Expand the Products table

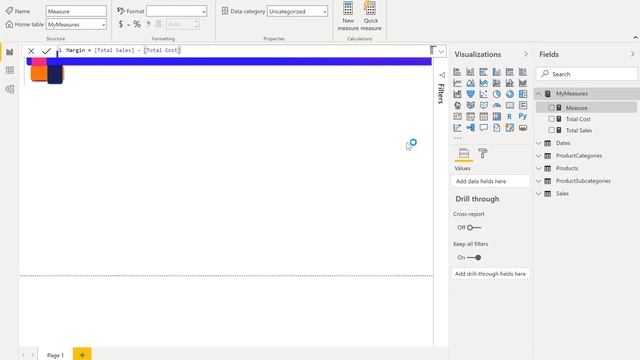click(539, 169)
